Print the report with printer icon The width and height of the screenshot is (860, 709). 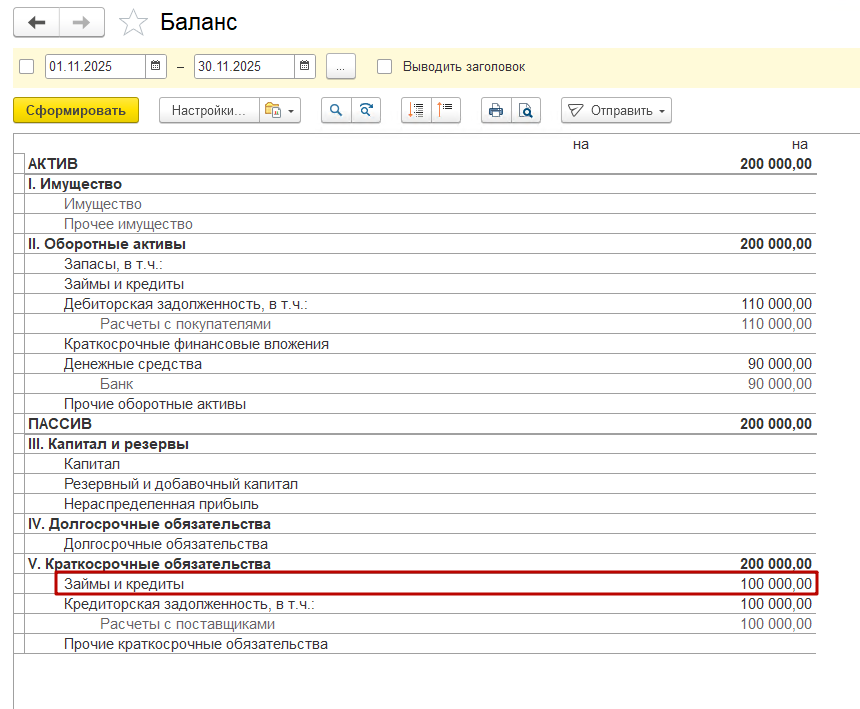[x=496, y=111]
